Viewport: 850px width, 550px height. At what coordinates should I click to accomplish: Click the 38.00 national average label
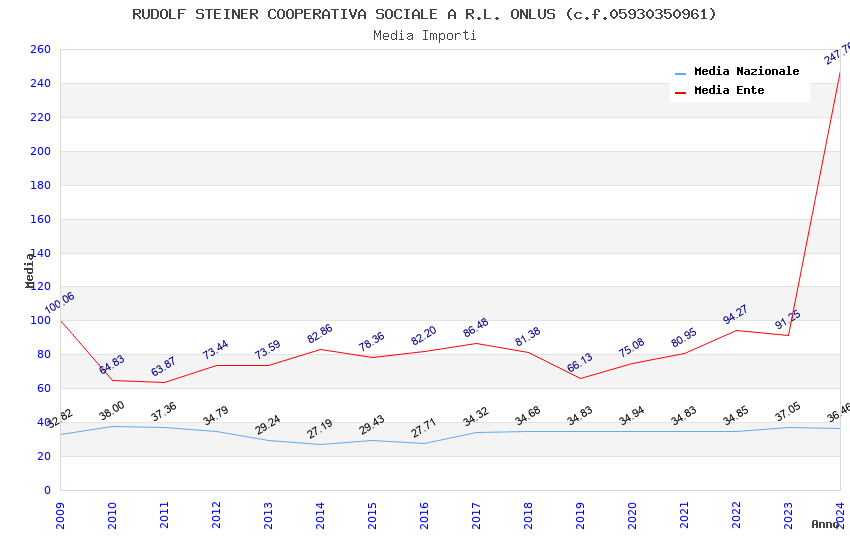112,411
